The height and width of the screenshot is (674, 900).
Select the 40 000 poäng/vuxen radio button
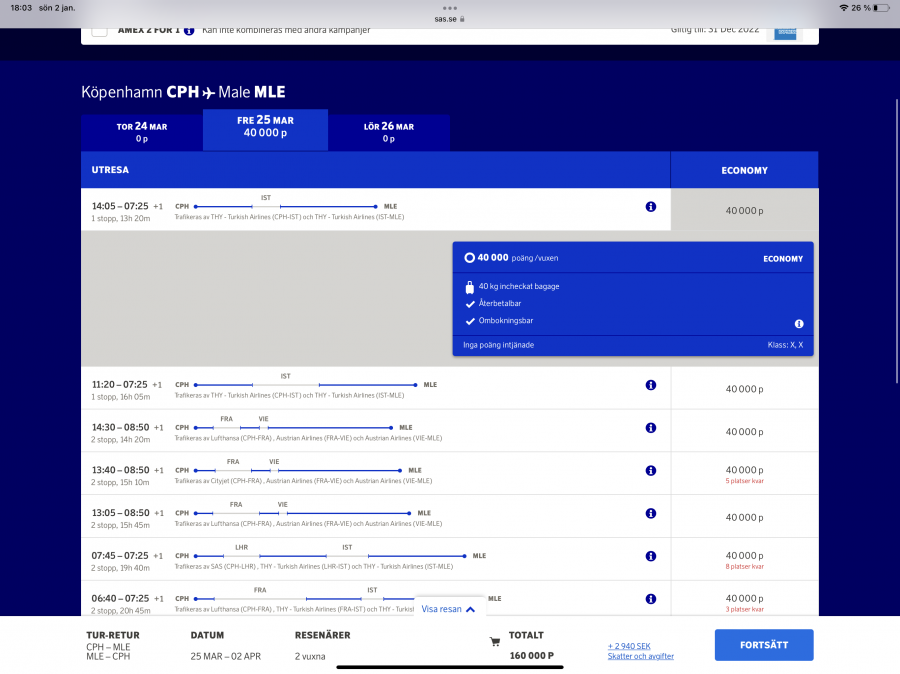coord(469,258)
